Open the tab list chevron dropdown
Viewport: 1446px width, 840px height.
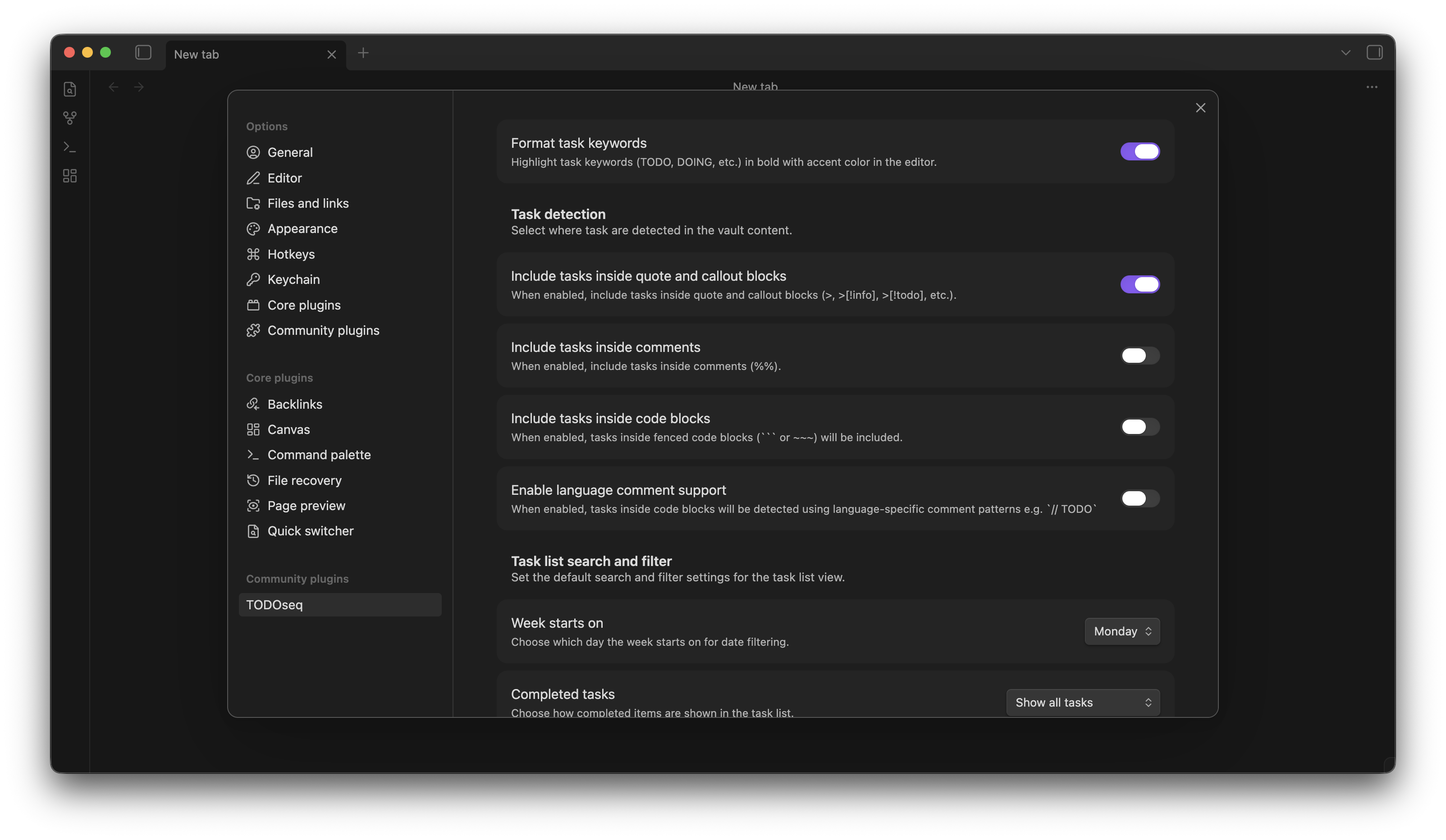pyautogui.click(x=1345, y=52)
